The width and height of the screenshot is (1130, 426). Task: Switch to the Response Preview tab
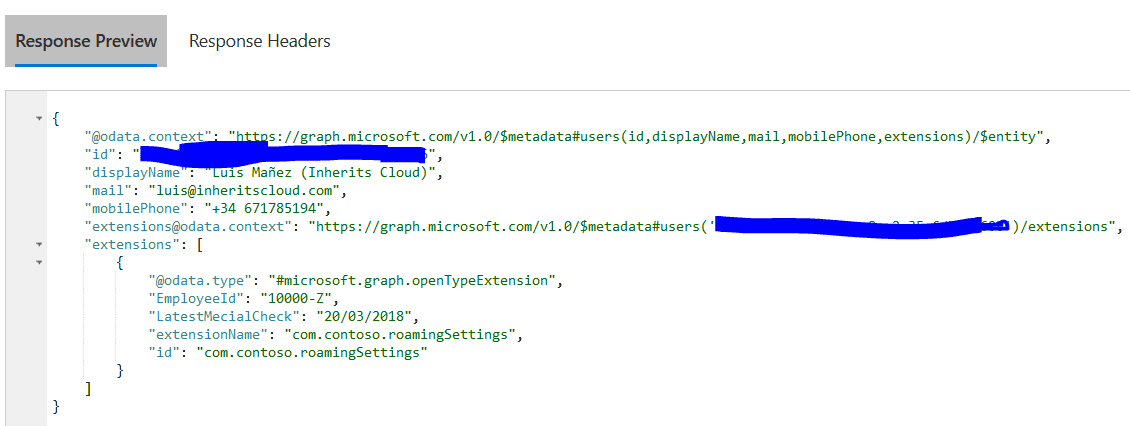tap(86, 41)
